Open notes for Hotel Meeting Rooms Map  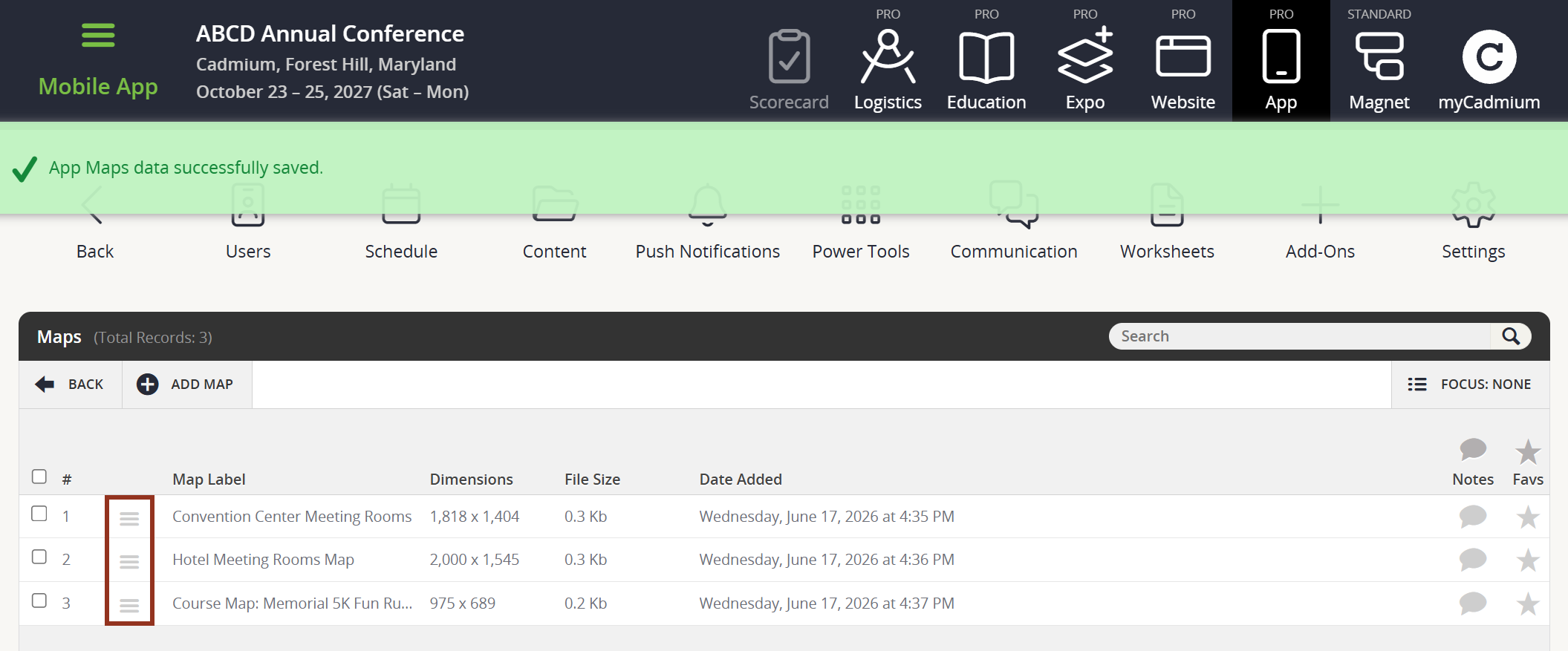click(1473, 560)
